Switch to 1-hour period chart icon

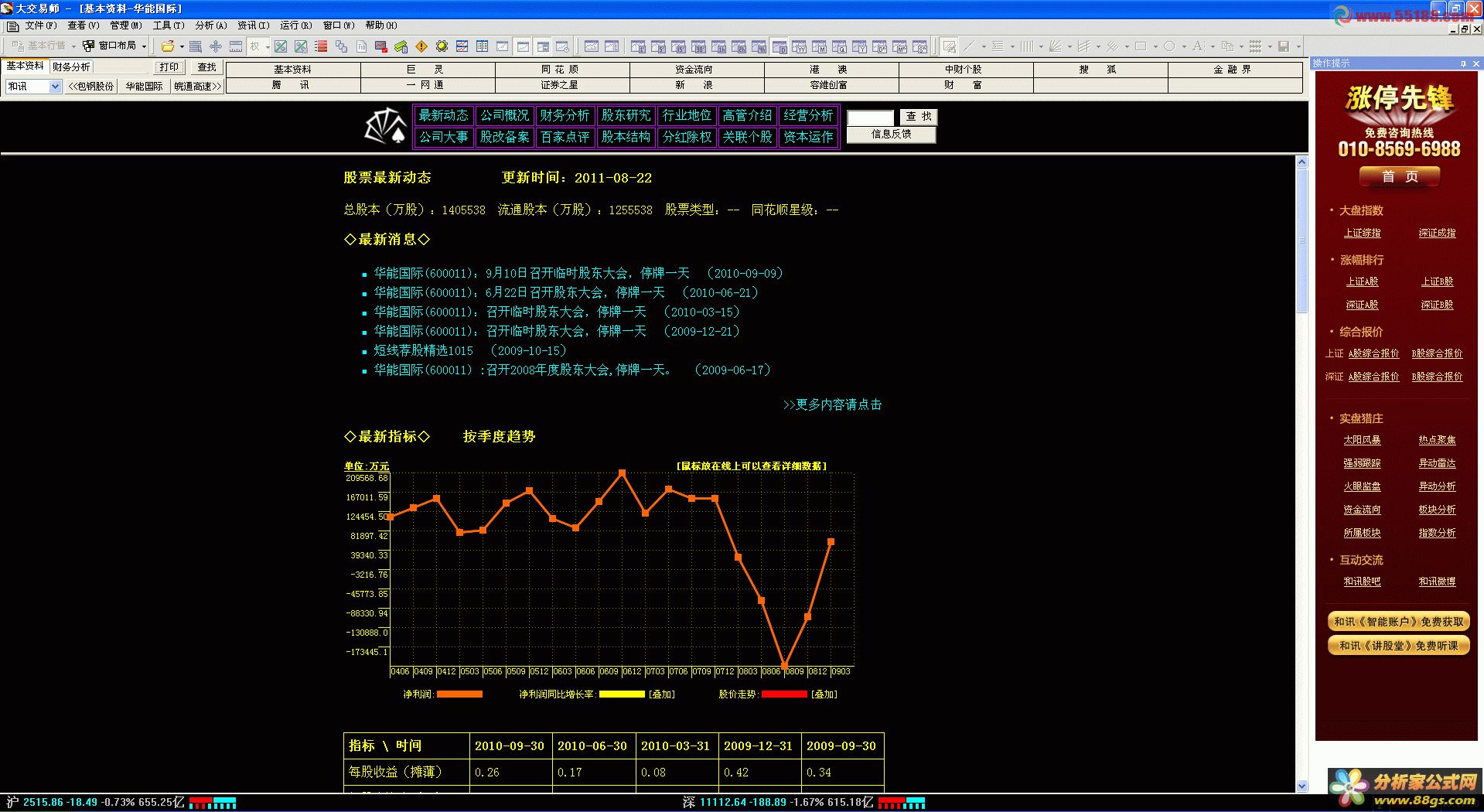(x=718, y=46)
